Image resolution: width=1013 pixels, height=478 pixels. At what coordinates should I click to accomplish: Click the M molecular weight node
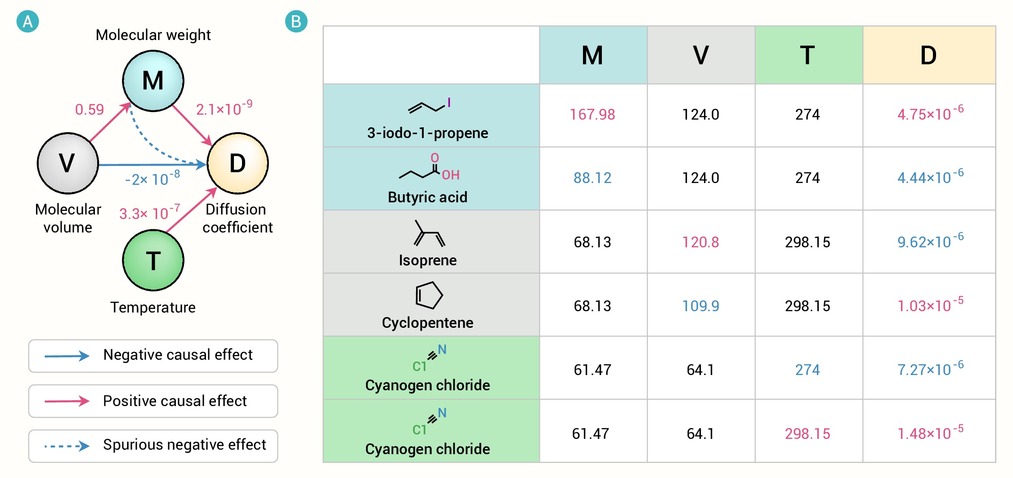153,81
